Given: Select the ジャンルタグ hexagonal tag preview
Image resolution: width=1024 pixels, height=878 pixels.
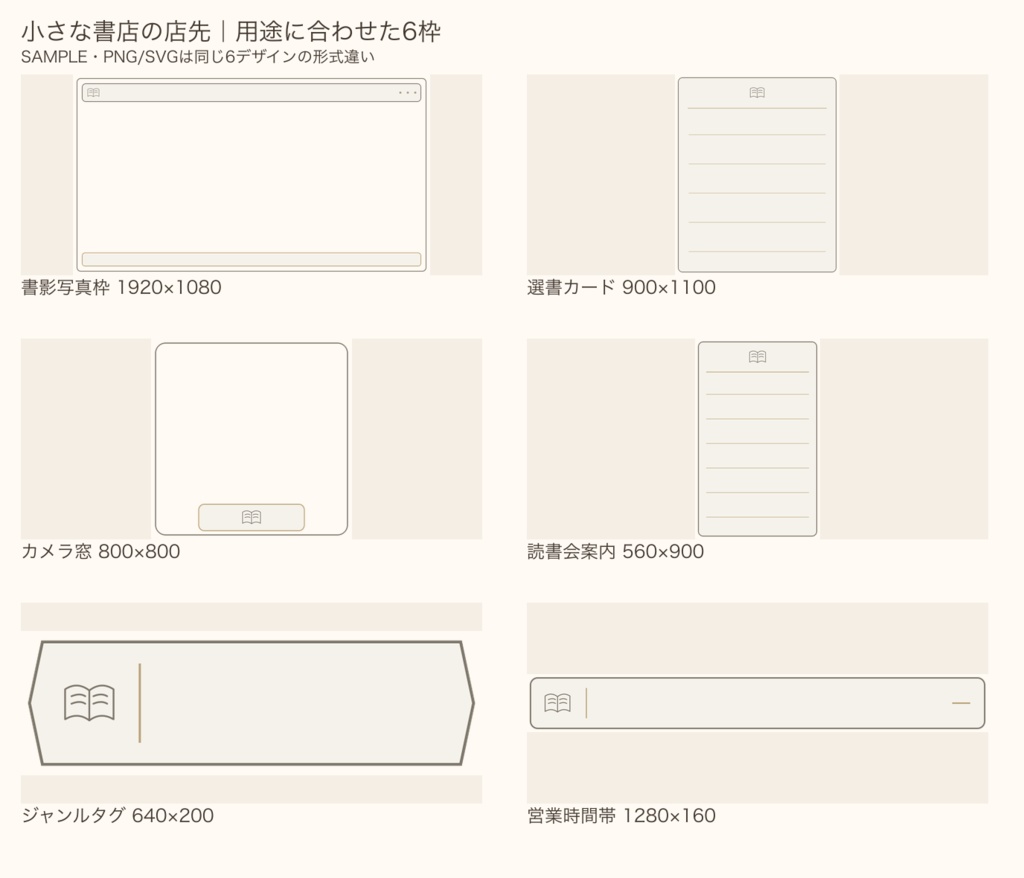Looking at the screenshot, I should 251,703.
